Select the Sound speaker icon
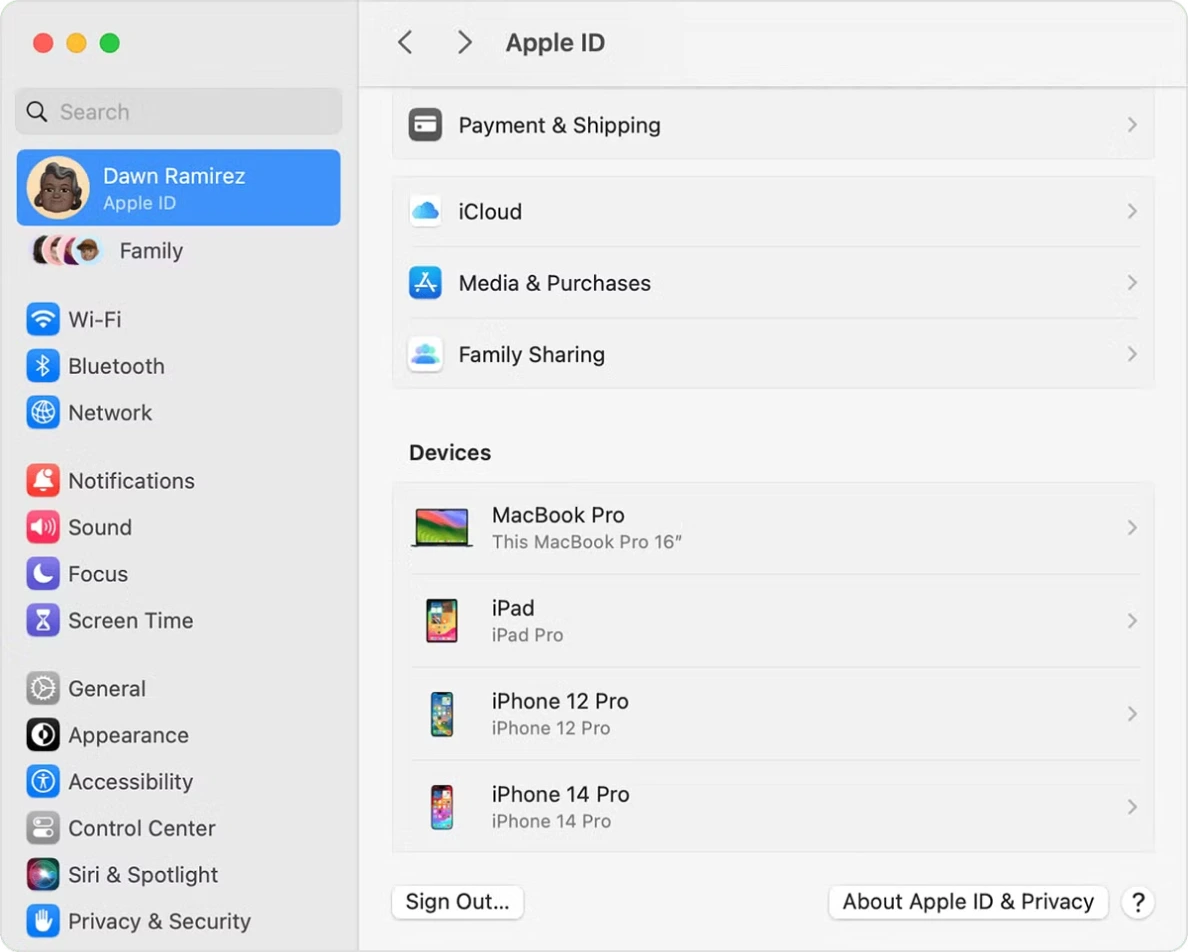Viewport: 1188px width, 952px height. point(43,527)
